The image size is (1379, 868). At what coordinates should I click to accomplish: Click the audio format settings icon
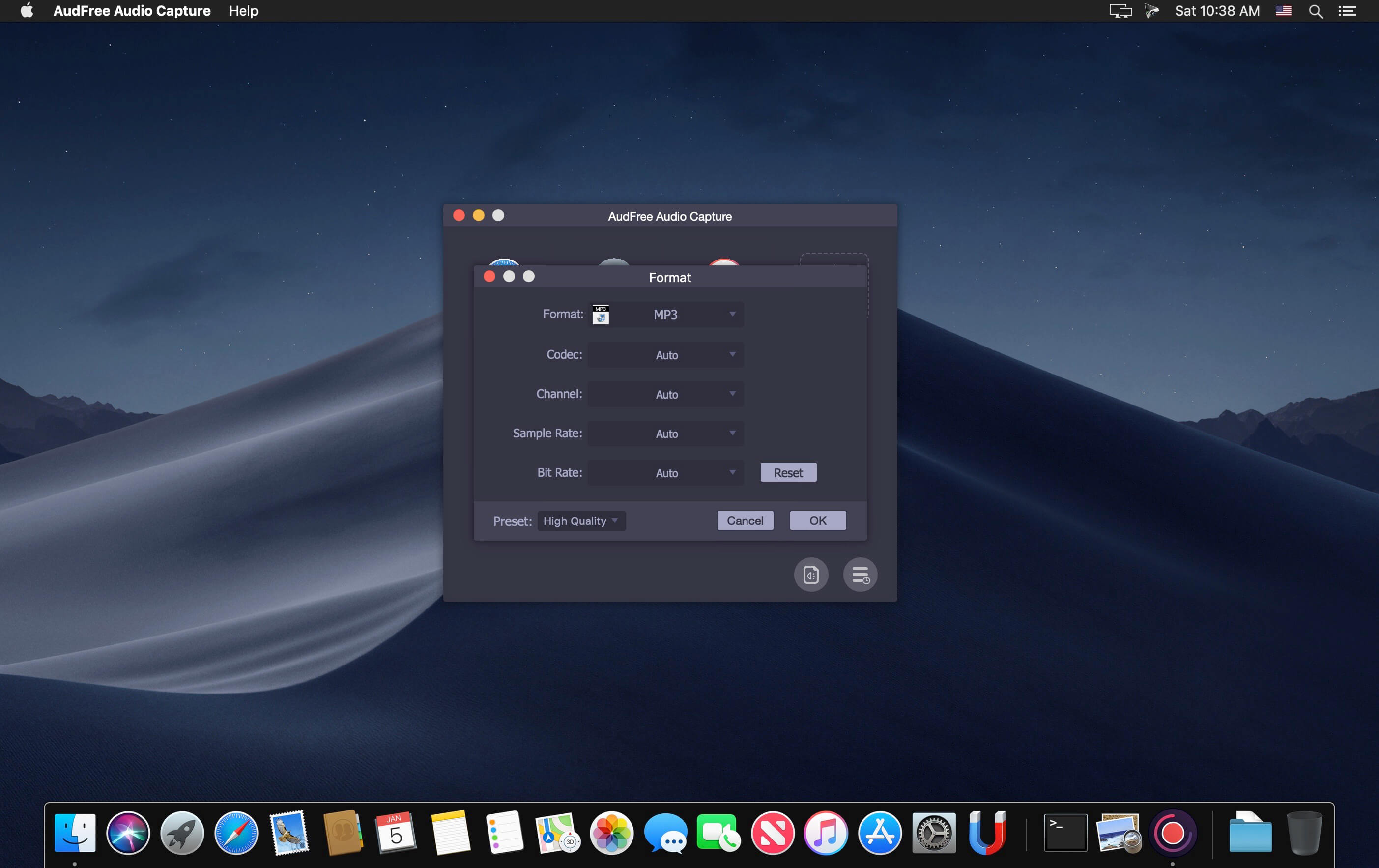pyautogui.click(x=810, y=574)
